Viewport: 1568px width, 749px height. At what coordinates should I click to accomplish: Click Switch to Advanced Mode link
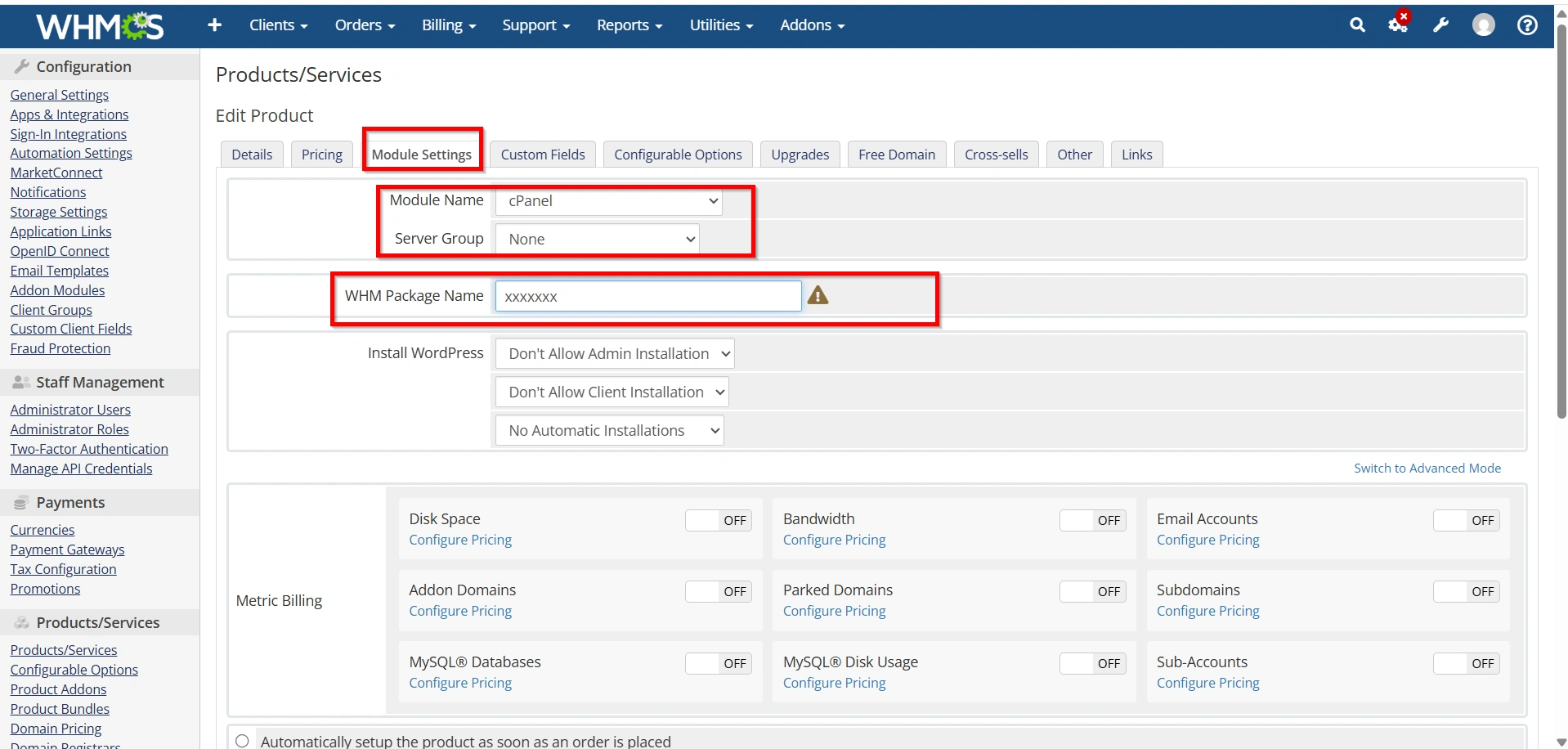pyautogui.click(x=1427, y=469)
